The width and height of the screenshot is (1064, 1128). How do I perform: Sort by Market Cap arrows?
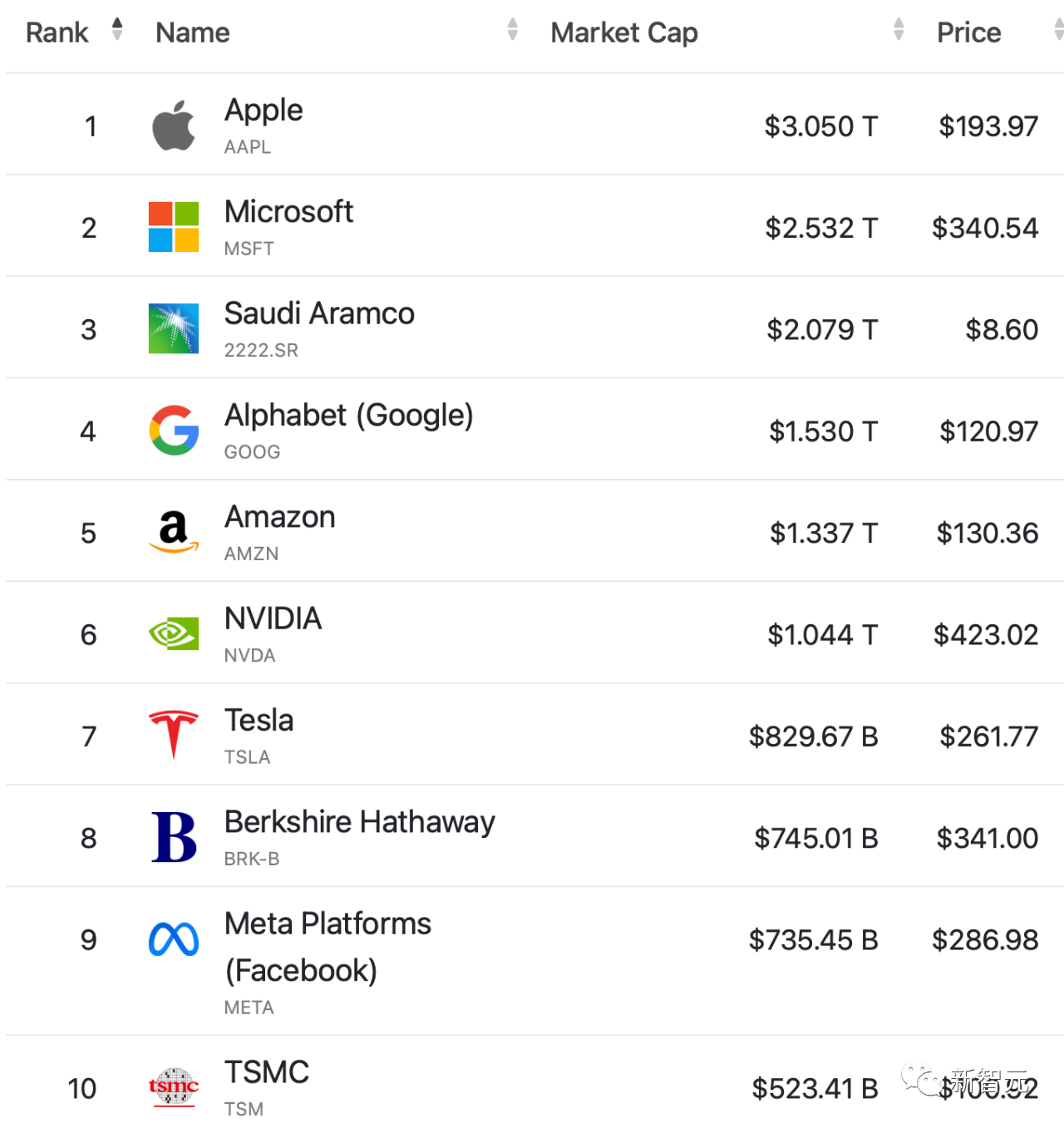pos(898,30)
